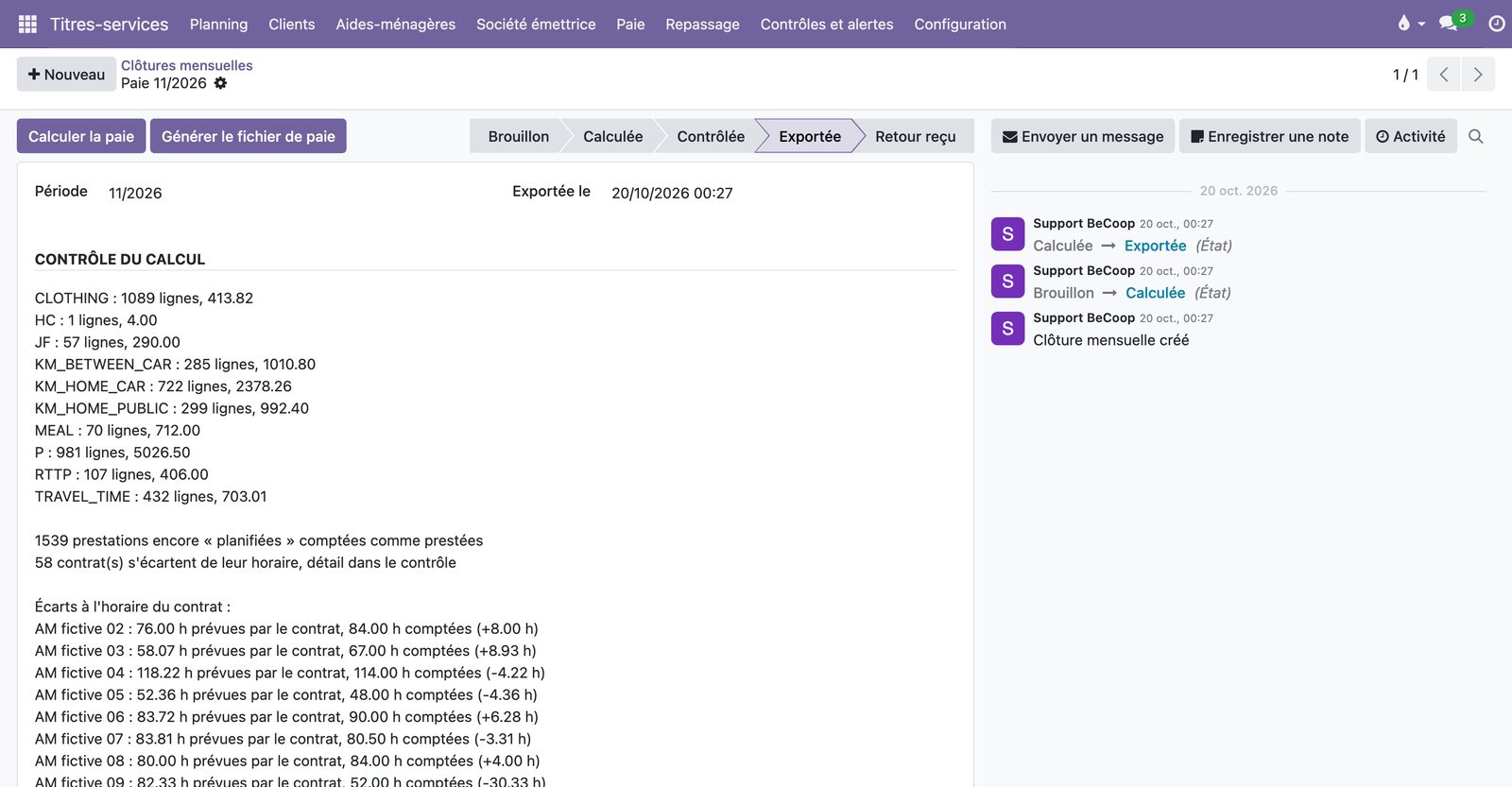The width and height of the screenshot is (1512, 787).
Task: Open the droplet debug dropdown icon
Action: pyautogui.click(x=1410, y=24)
